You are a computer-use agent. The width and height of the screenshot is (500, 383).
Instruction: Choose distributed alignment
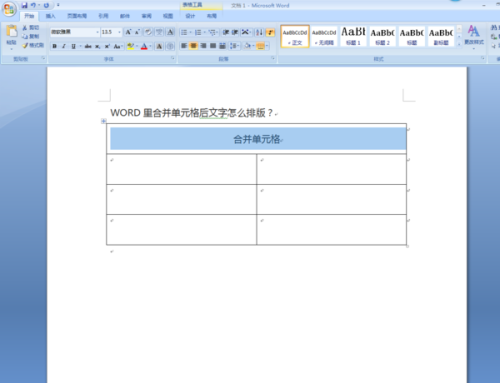coord(222,46)
